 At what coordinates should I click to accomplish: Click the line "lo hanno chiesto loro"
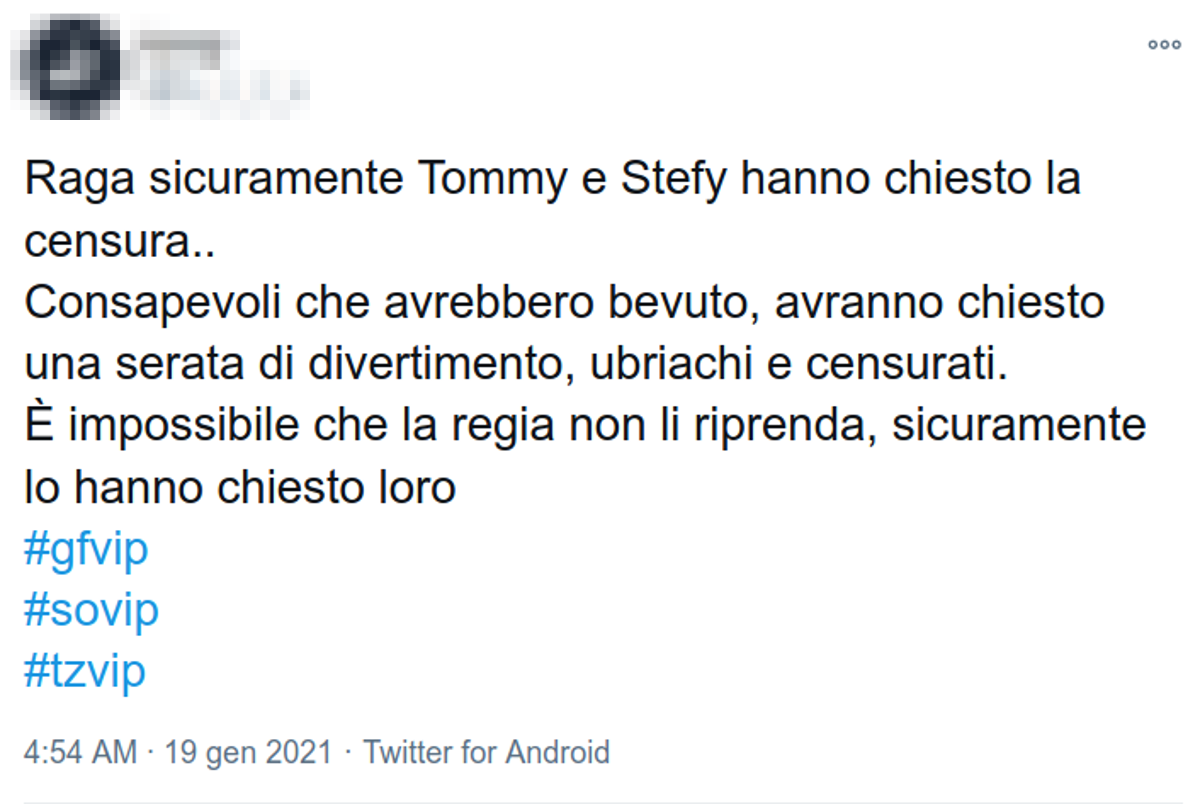click(x=240, y=488)
